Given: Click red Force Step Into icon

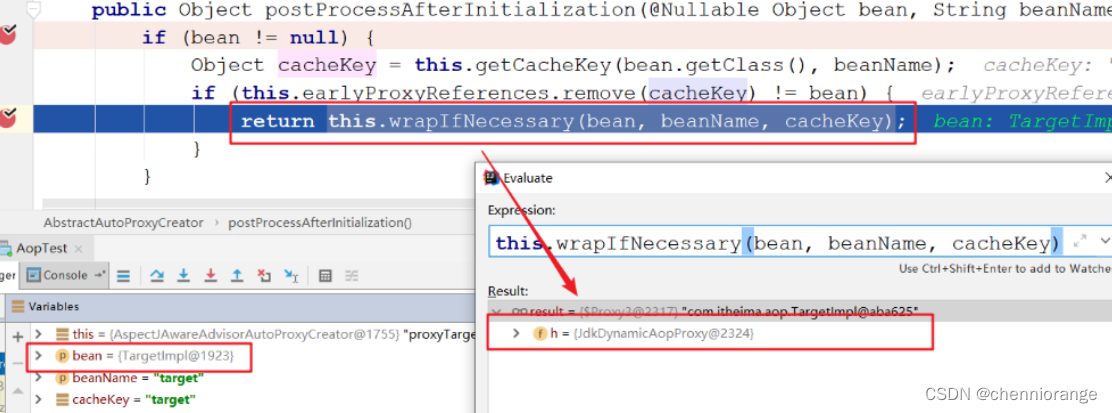Looking at the screenshot, I should click(x=211, y=276).
